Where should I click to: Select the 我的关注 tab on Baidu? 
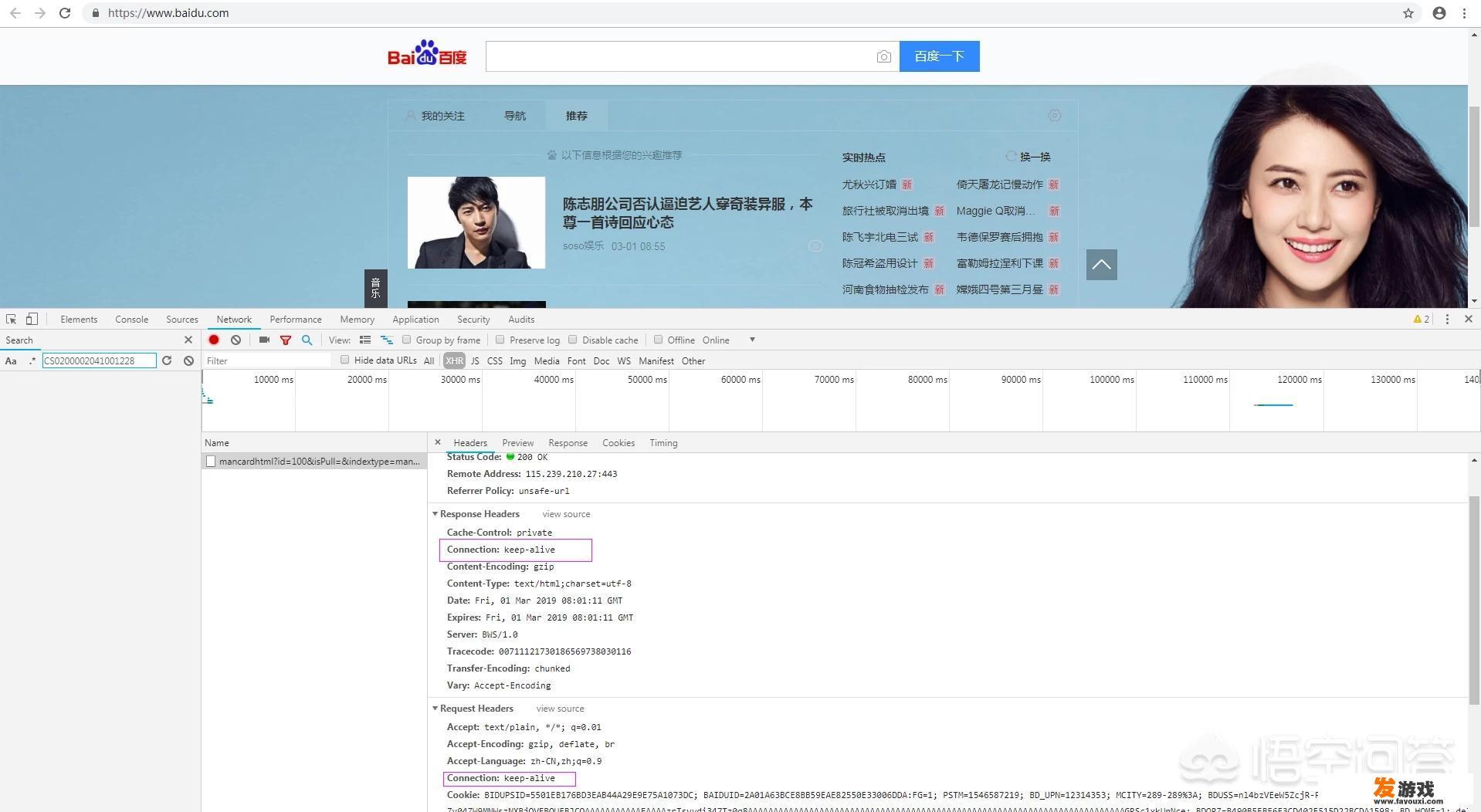(435, 116)
